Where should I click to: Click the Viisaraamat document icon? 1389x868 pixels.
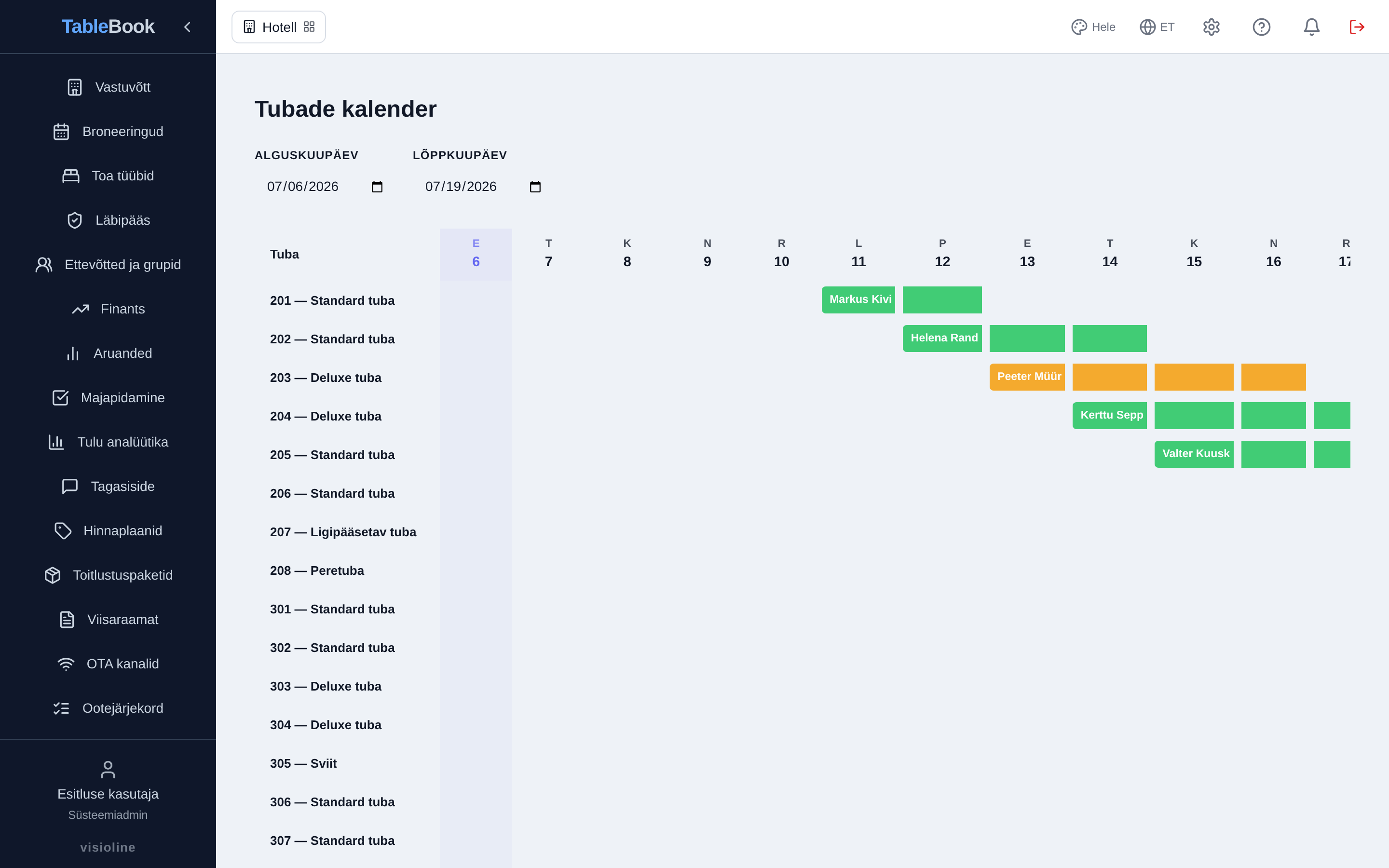(x=67, y=620)
